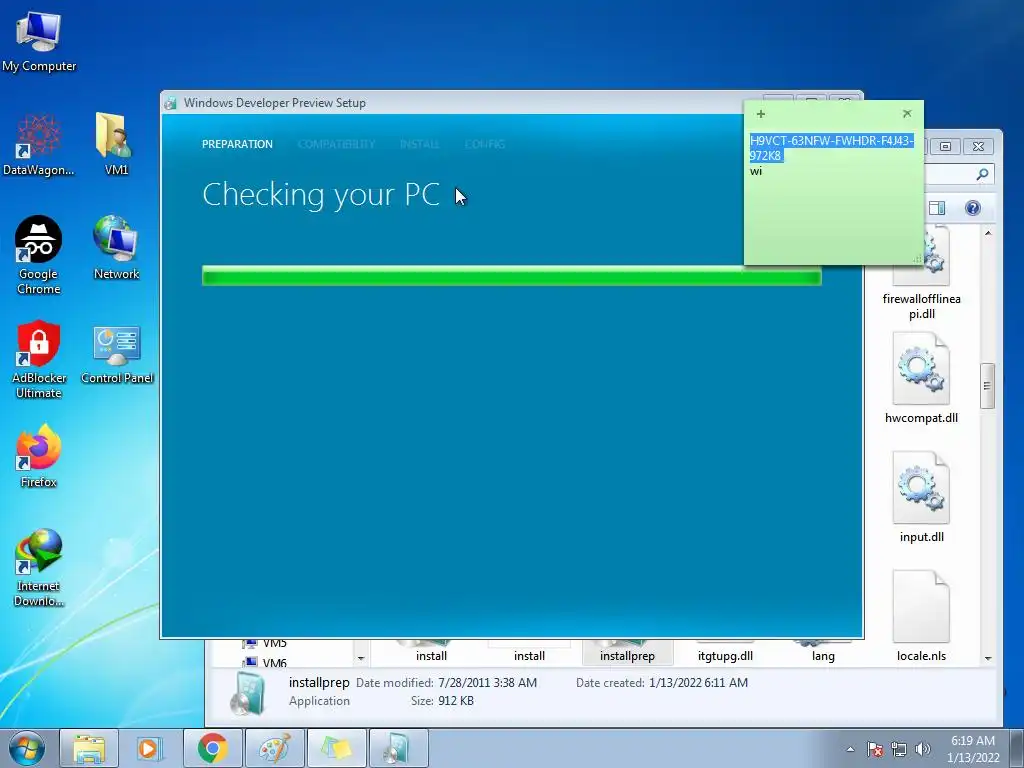Click the Action Center flag icon
The image size is (1024, 768).
coord(875,749)
